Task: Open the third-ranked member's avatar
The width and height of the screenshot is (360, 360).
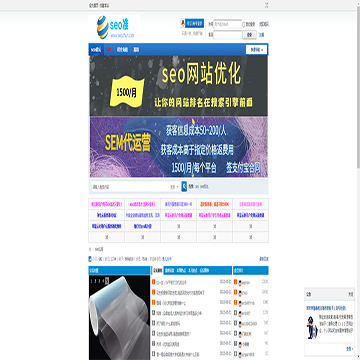Action: pyautogui.click(x=240, y=303)
